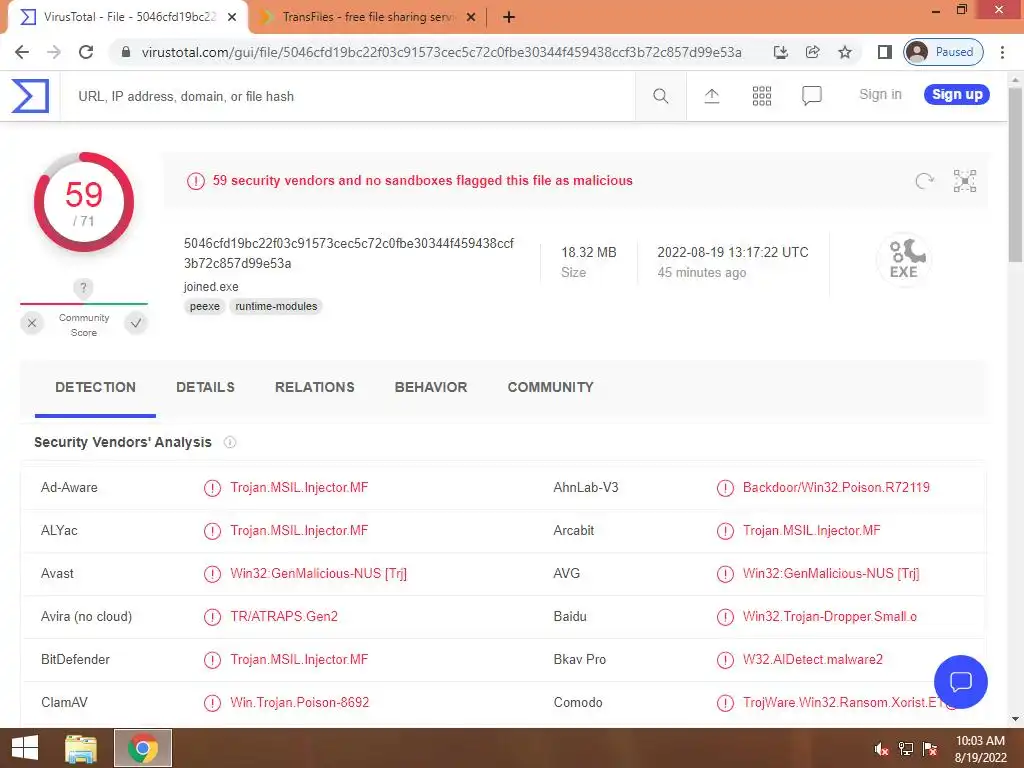Click the browser back arrow
This screenshot has height=768, width=1024.
pos(22,52)
